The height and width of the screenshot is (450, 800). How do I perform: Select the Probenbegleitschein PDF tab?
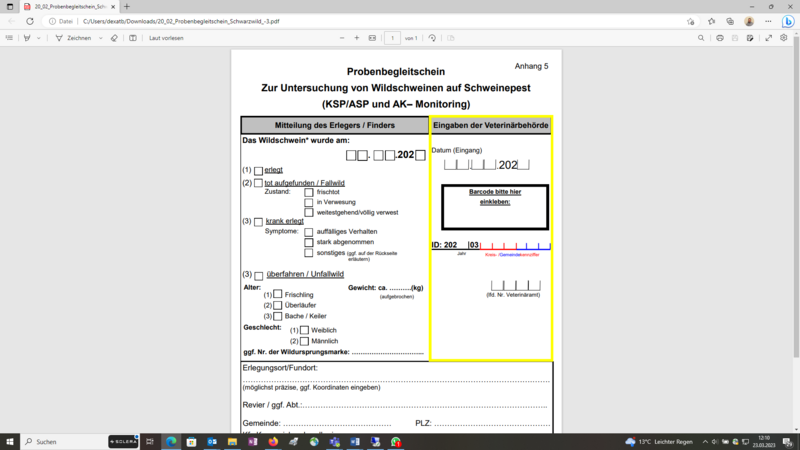pyautogui.click(x=69, y=7)
